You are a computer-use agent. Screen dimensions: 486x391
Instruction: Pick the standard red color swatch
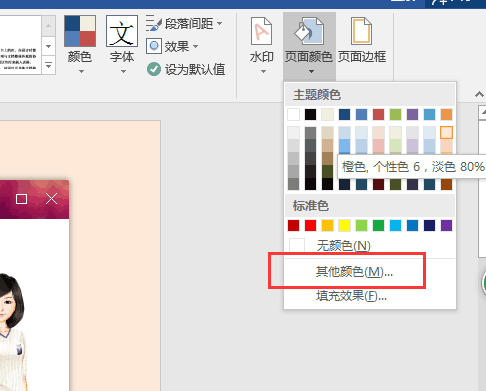tap(310, 225)
